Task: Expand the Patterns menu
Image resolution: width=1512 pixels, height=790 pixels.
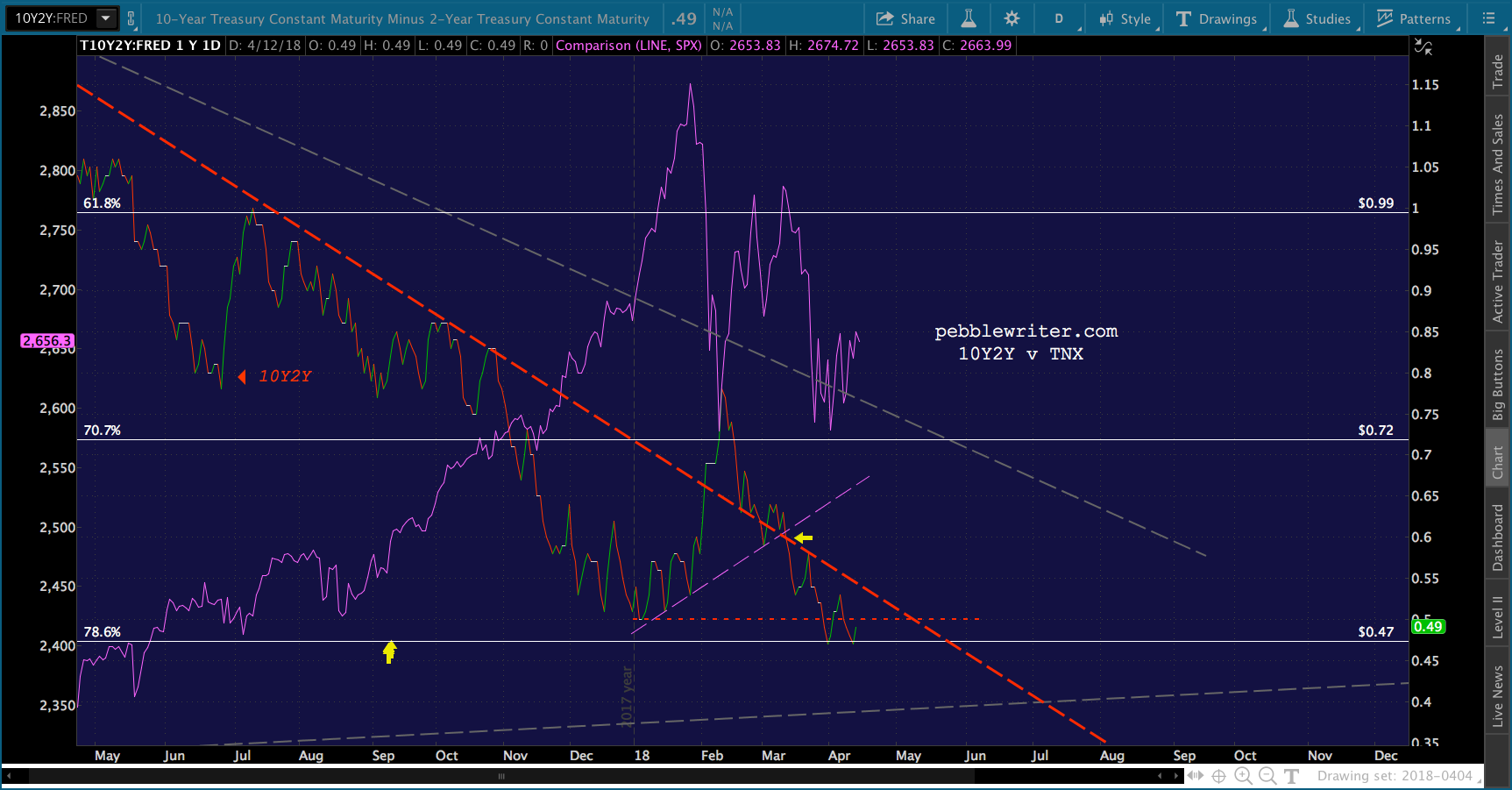Action: (1414, 18)
